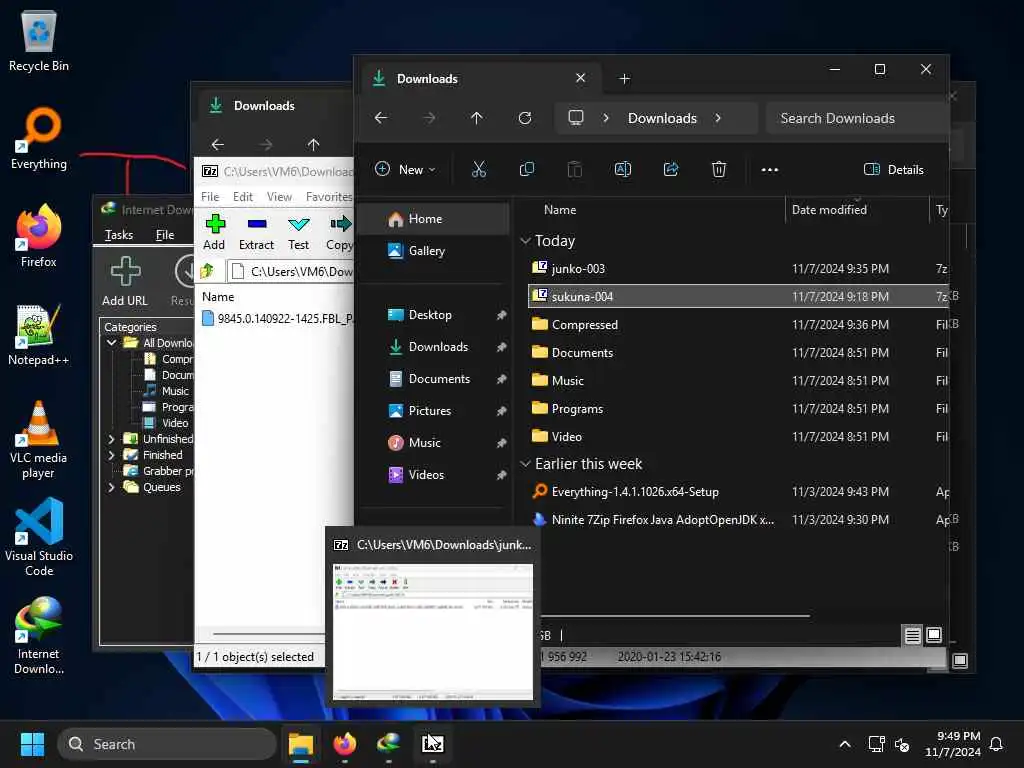
Task: Open View menu in 7-Zip
Action: 279,197
